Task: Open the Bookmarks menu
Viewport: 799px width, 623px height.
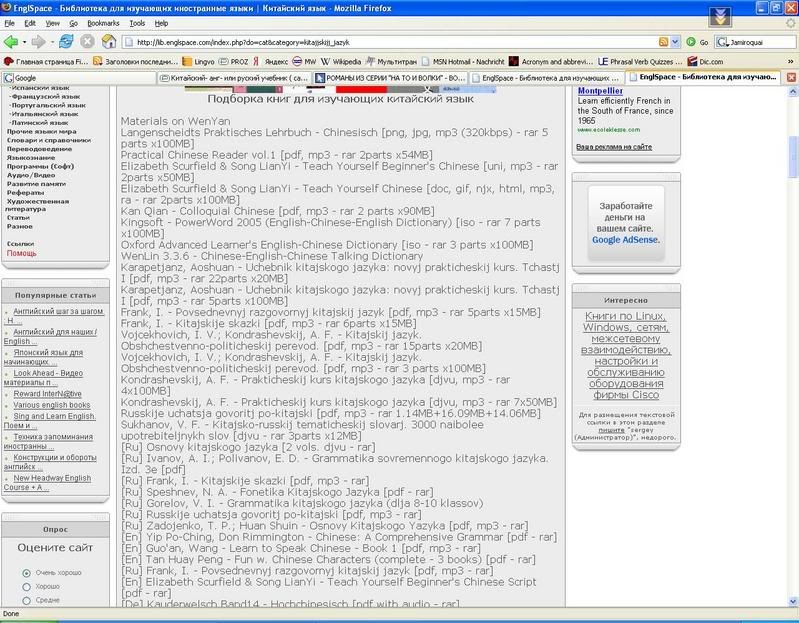Action: click(103, 23)
